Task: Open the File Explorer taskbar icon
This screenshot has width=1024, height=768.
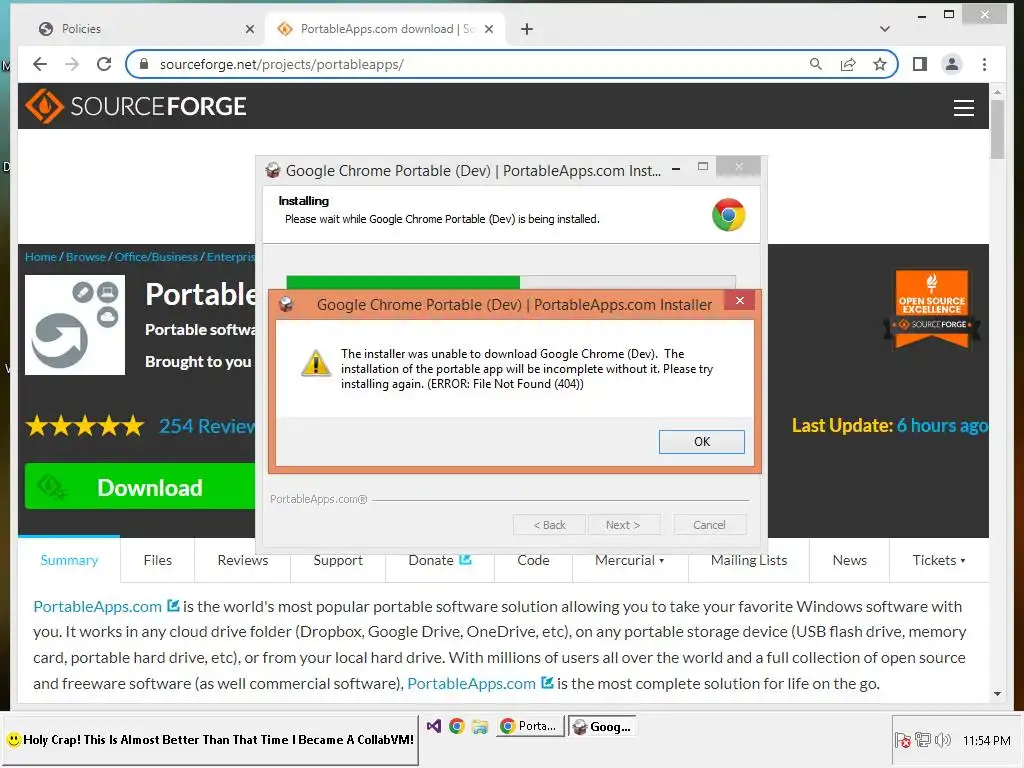Action: (x=480, y=726)
